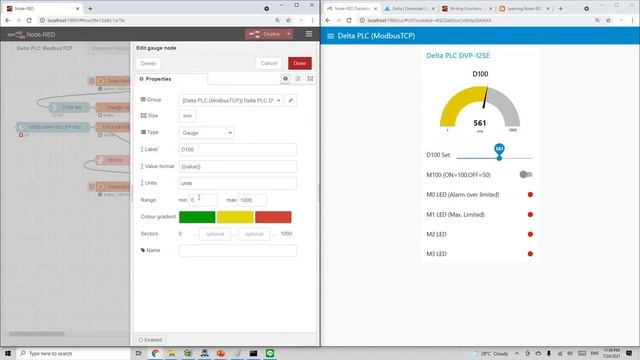The height and width of the screenshot is (360, 640).
Task: Click the Delete button
Action: click(x=148, y=64)
